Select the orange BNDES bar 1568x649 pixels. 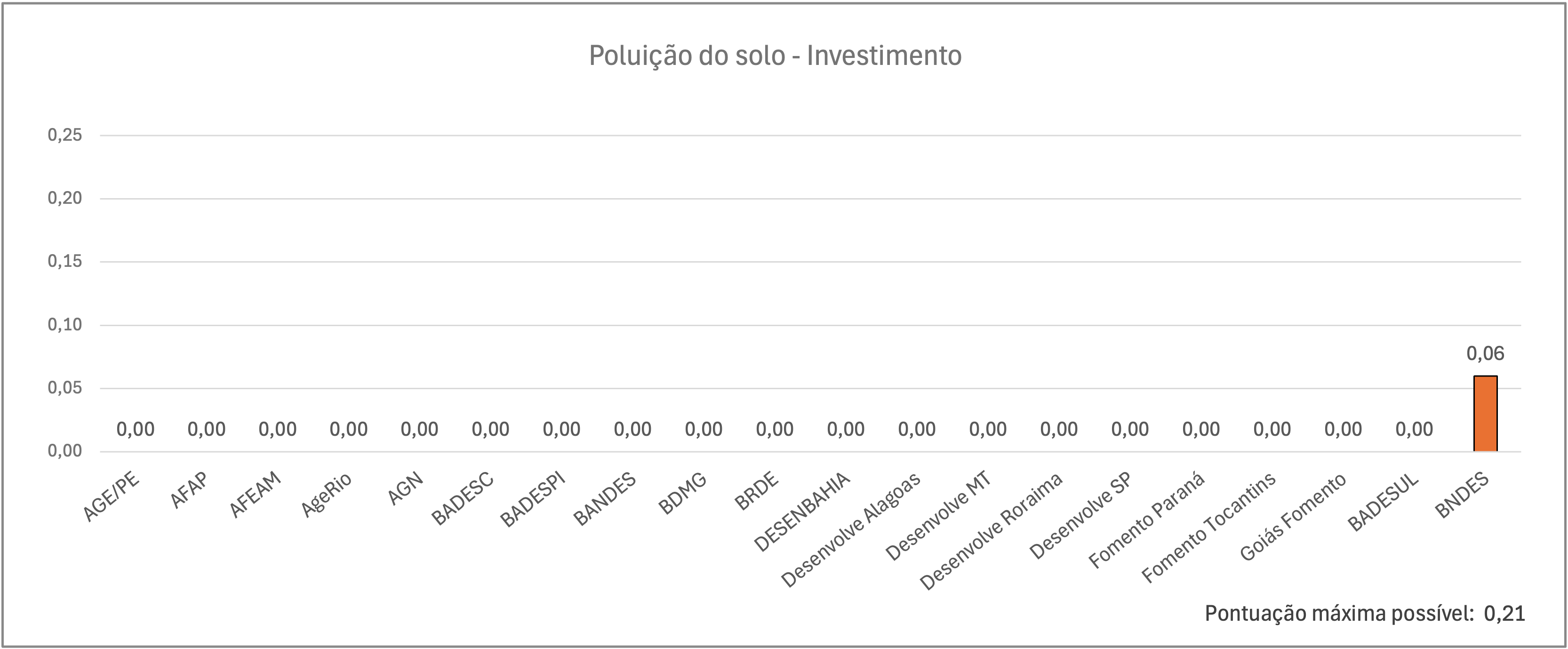(x=1485, y=413)
